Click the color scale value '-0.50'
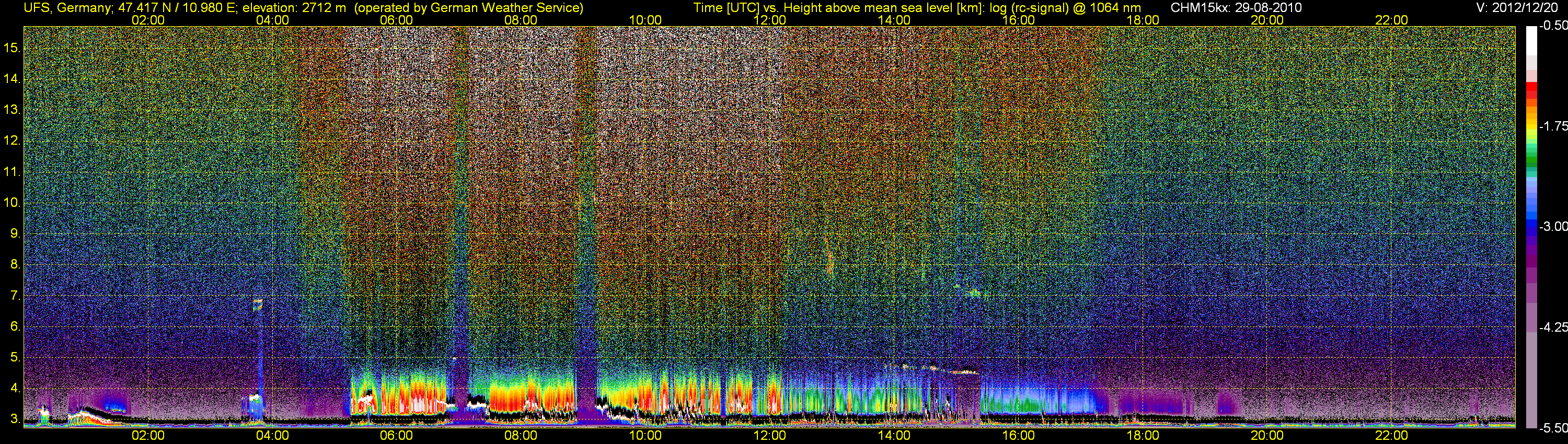The width and height of the screenshot is (1568, 444). (x=1553, y=26)
